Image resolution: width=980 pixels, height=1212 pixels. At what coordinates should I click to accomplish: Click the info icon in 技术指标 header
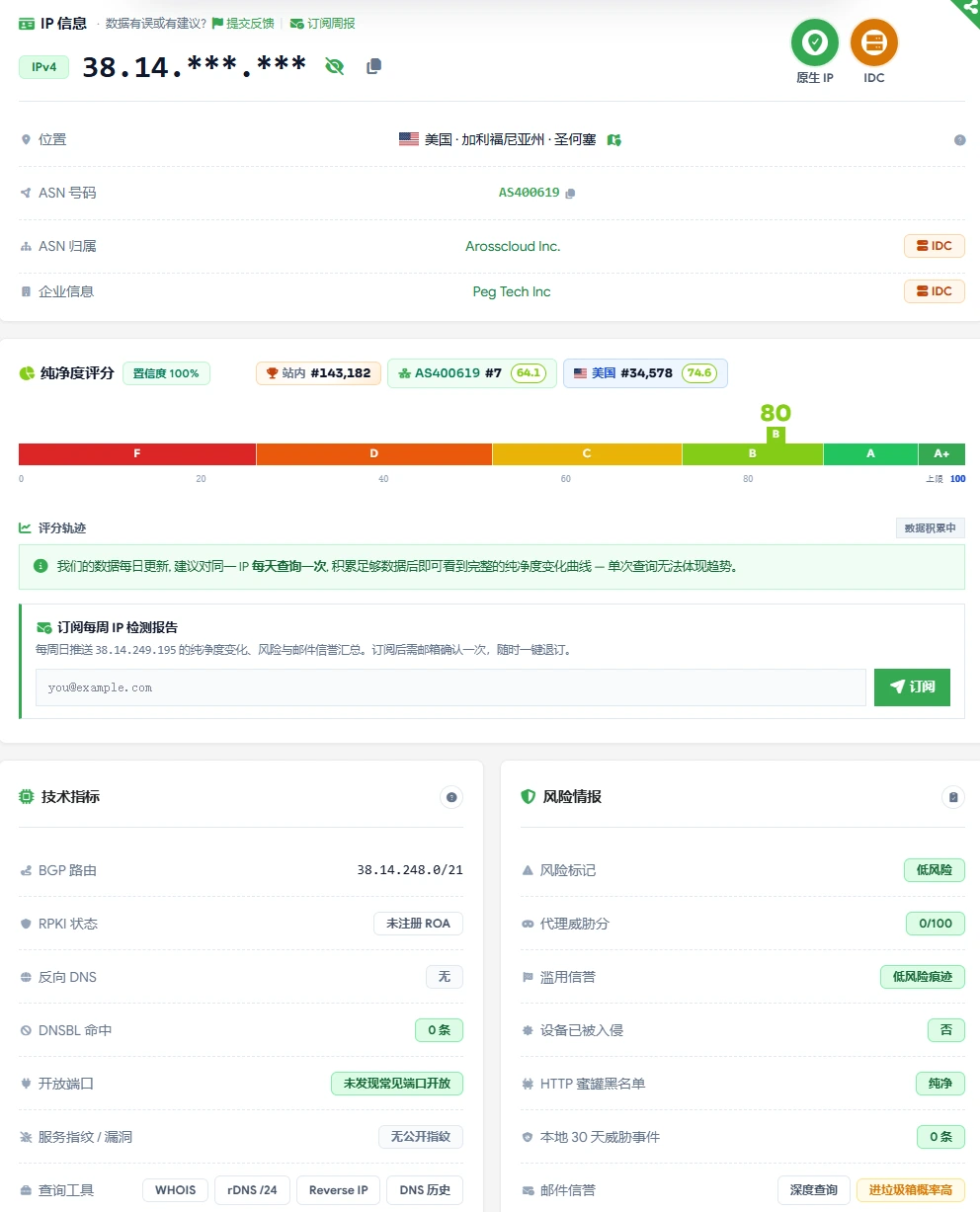[451, 797]
